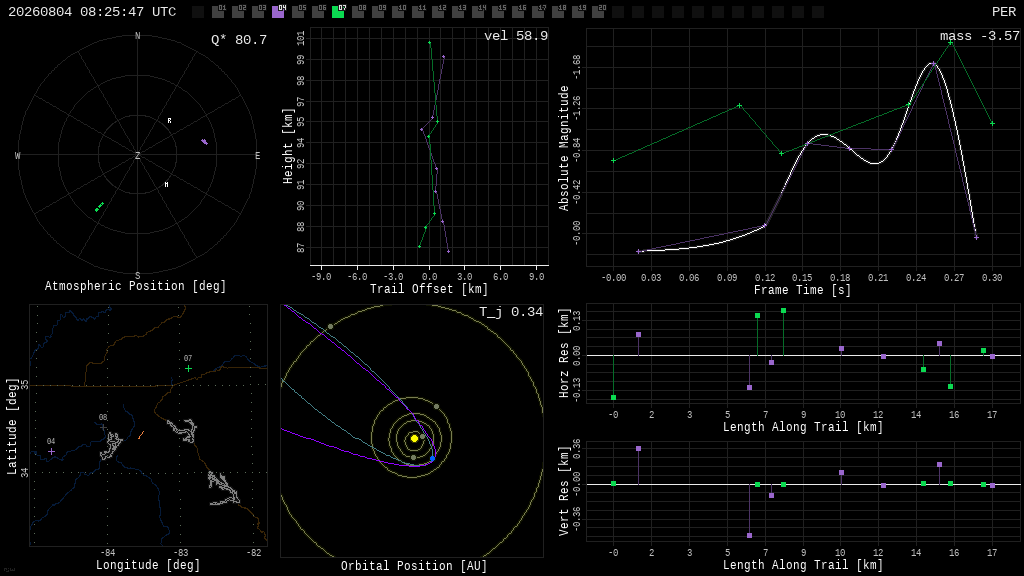Select the purple station 04 indicator

[278, 12]
